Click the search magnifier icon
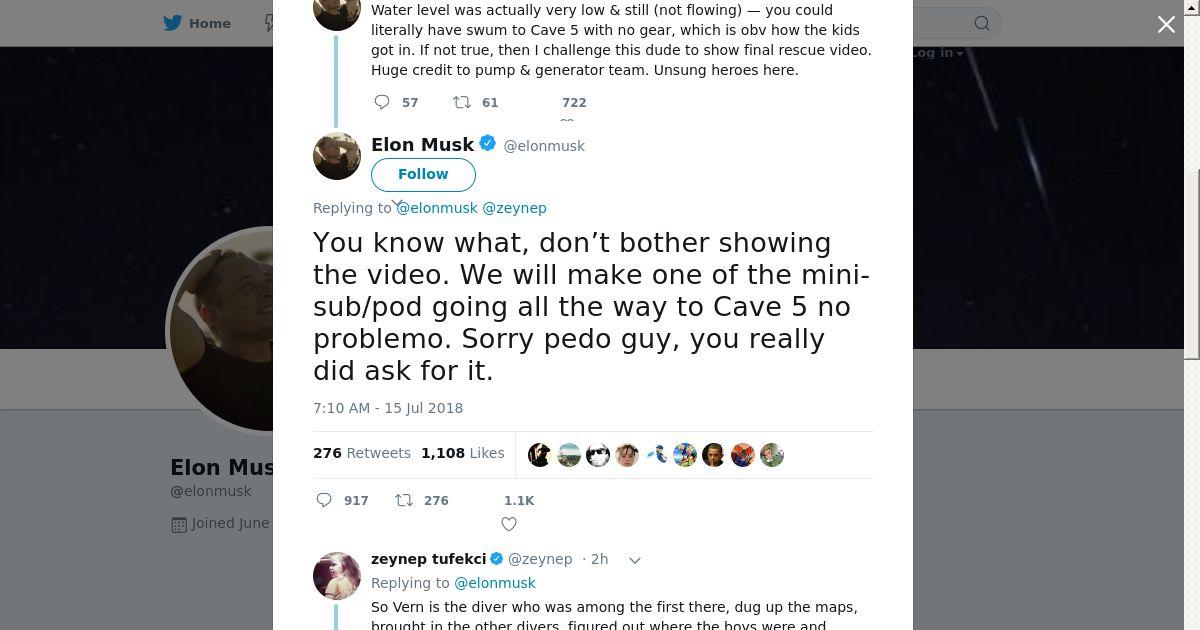Screen dimensions: 1200x630 coord(982,23)
